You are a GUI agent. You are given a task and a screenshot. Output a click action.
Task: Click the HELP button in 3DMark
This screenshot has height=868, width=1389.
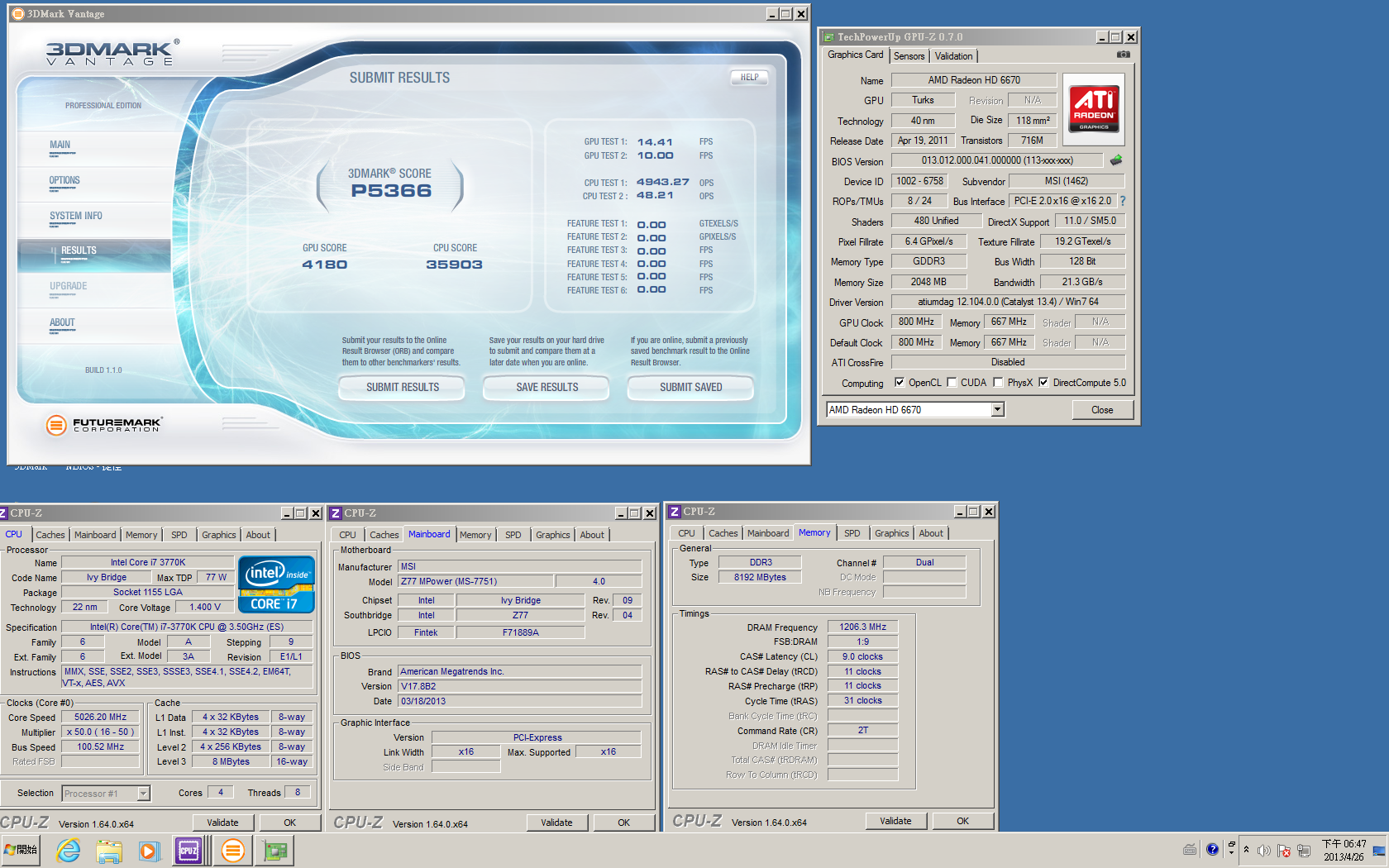749,77
